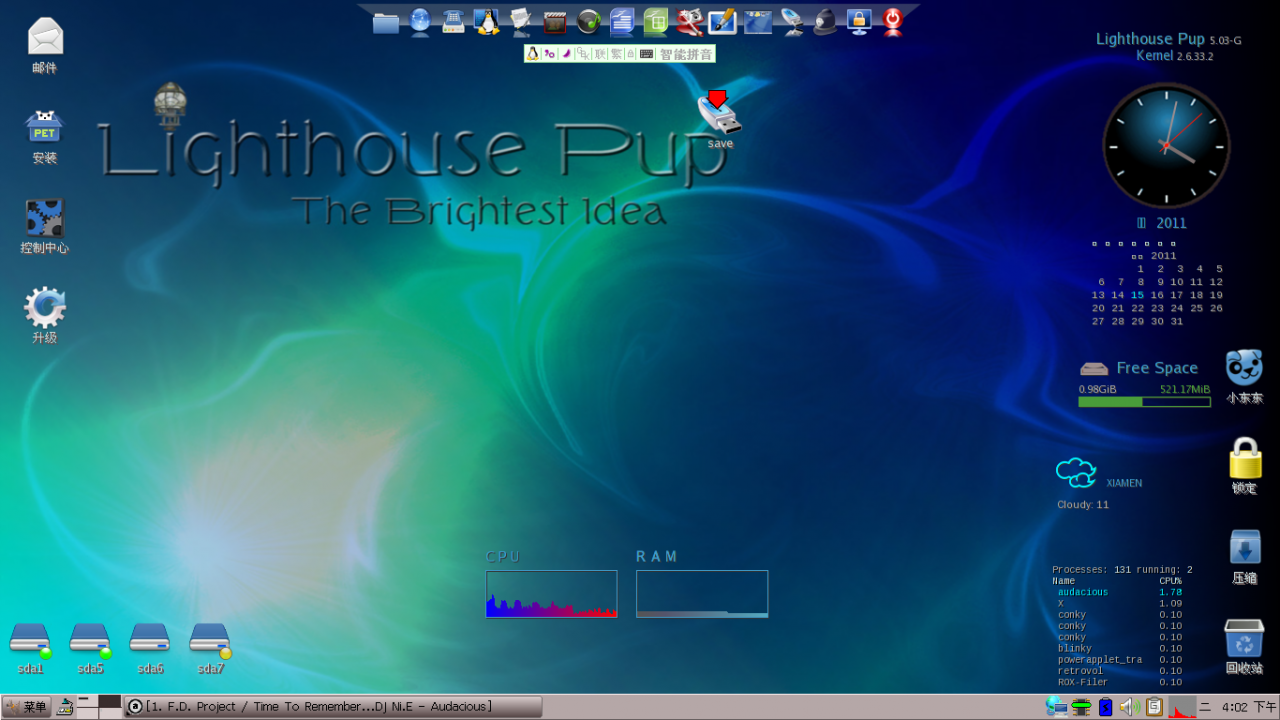
Task: Click the Tux penguin monitor dock icon
Action: click(487, 22)
